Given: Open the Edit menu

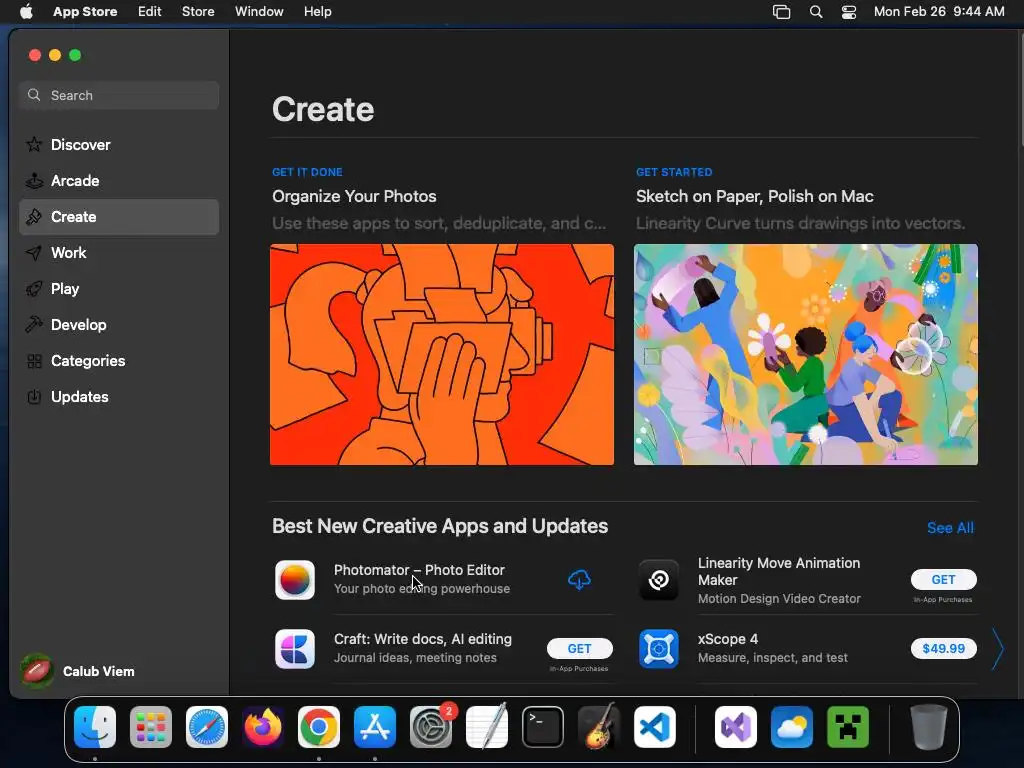Looking at the screenshot, I should click(150, 12).
